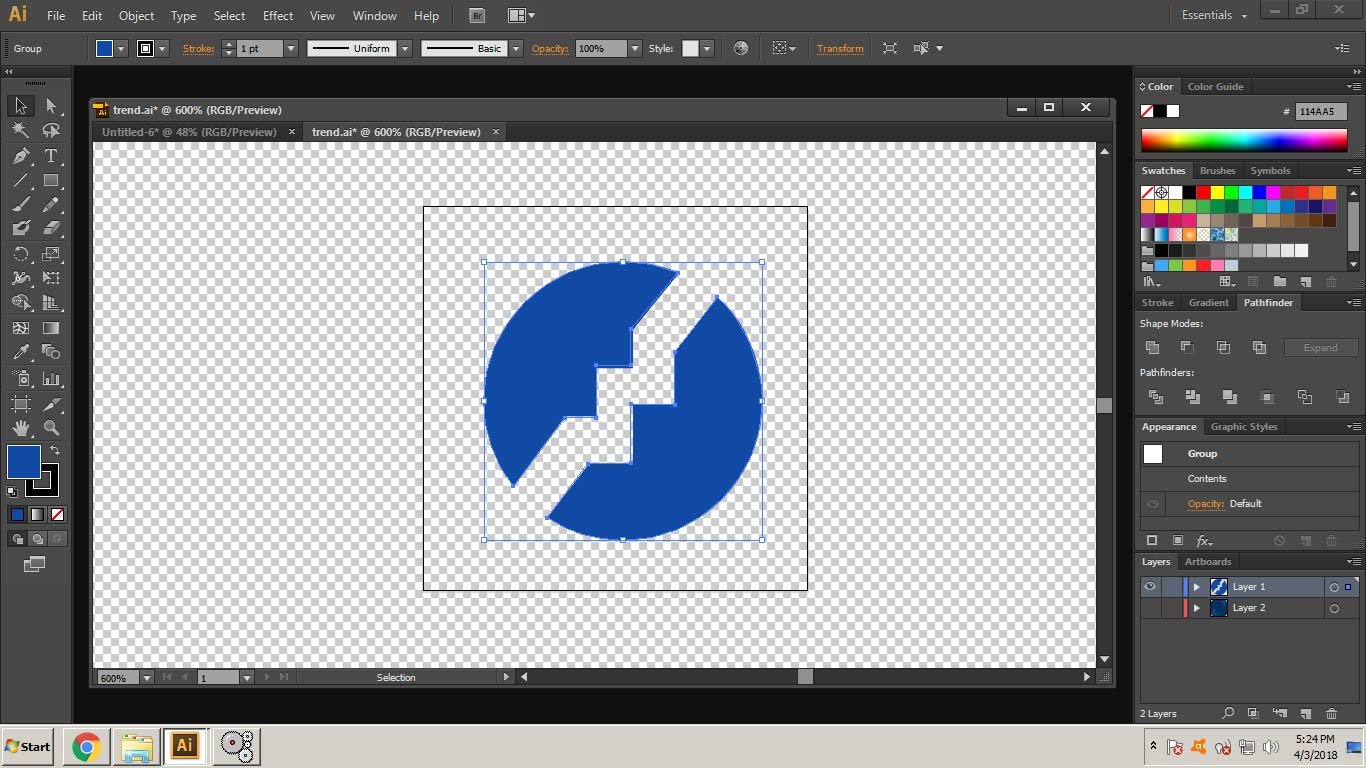The height and width of the screenshot is (768, 1366).
Task: Pick the Rectangle shape tool
Action: tap(51, 181)
